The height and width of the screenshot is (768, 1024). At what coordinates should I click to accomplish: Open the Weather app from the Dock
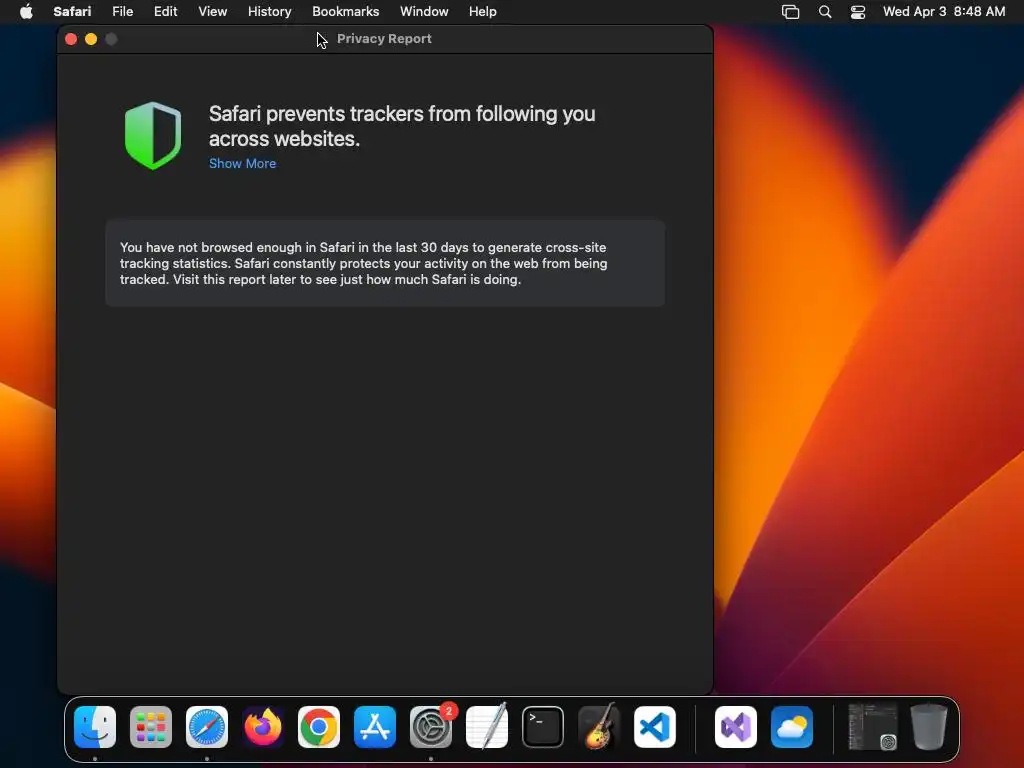792,727
